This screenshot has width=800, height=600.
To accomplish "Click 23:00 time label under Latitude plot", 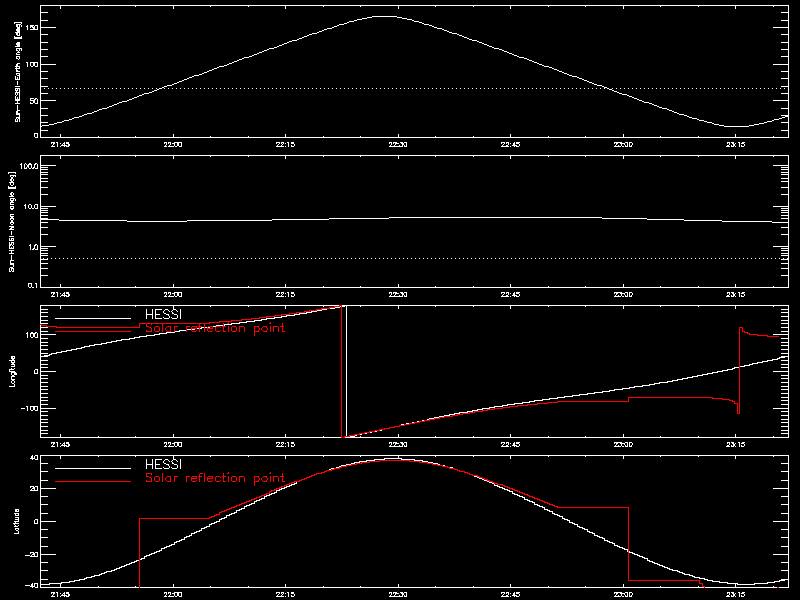I will (623, 594).
